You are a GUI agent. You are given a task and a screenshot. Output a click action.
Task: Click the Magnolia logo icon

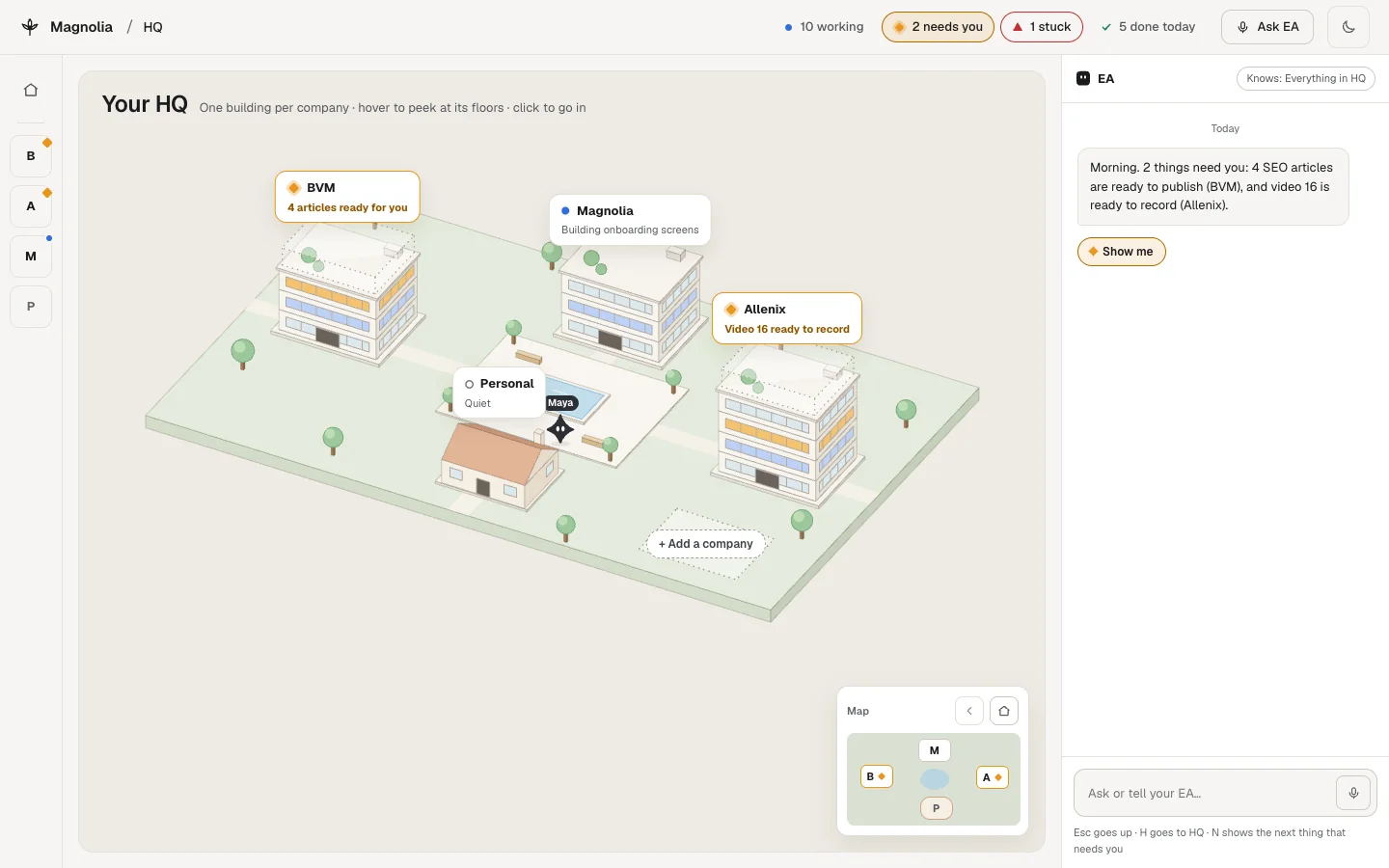[x=30, y=27]
